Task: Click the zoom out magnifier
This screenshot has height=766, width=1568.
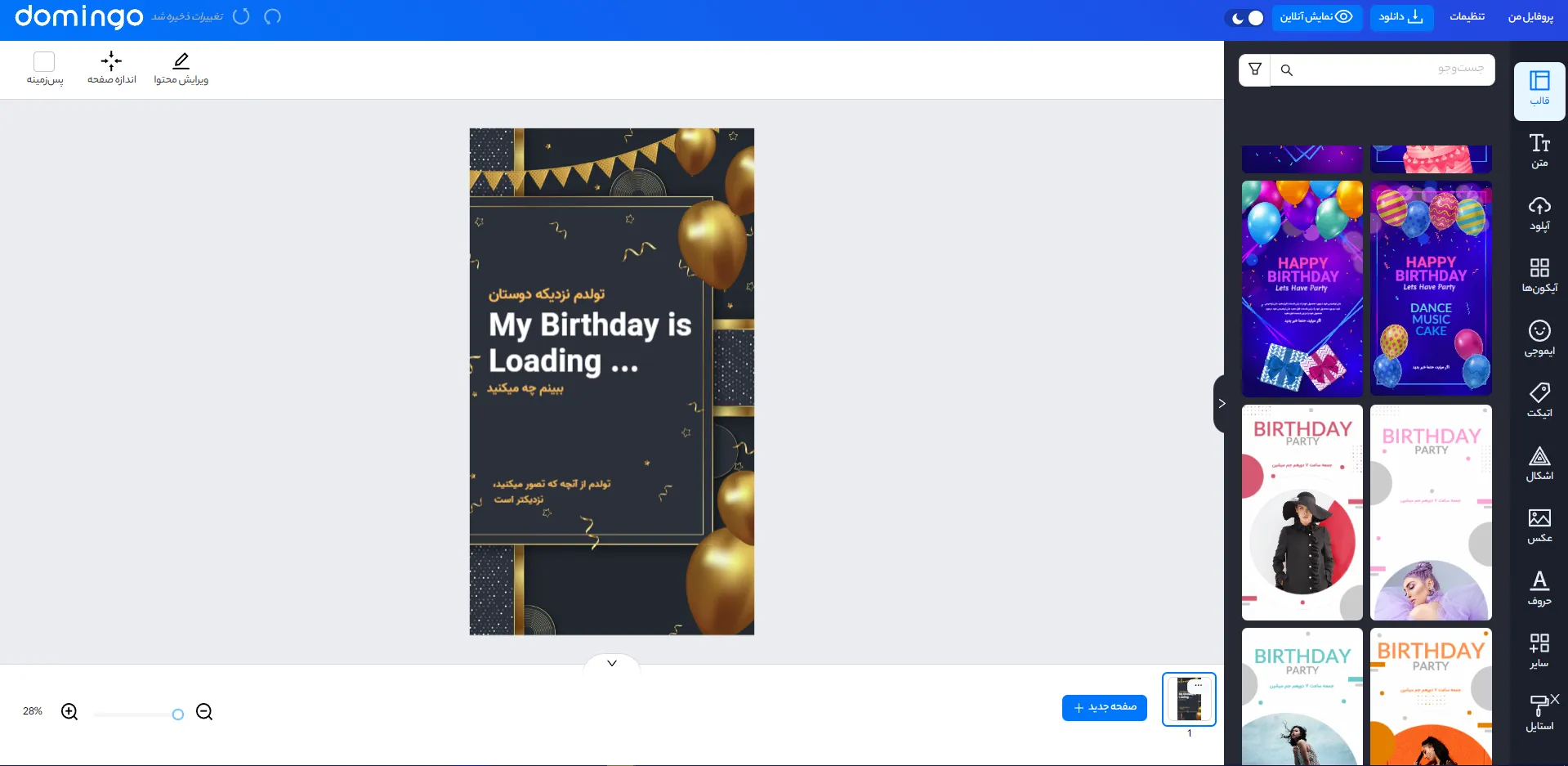Action: 204,711
